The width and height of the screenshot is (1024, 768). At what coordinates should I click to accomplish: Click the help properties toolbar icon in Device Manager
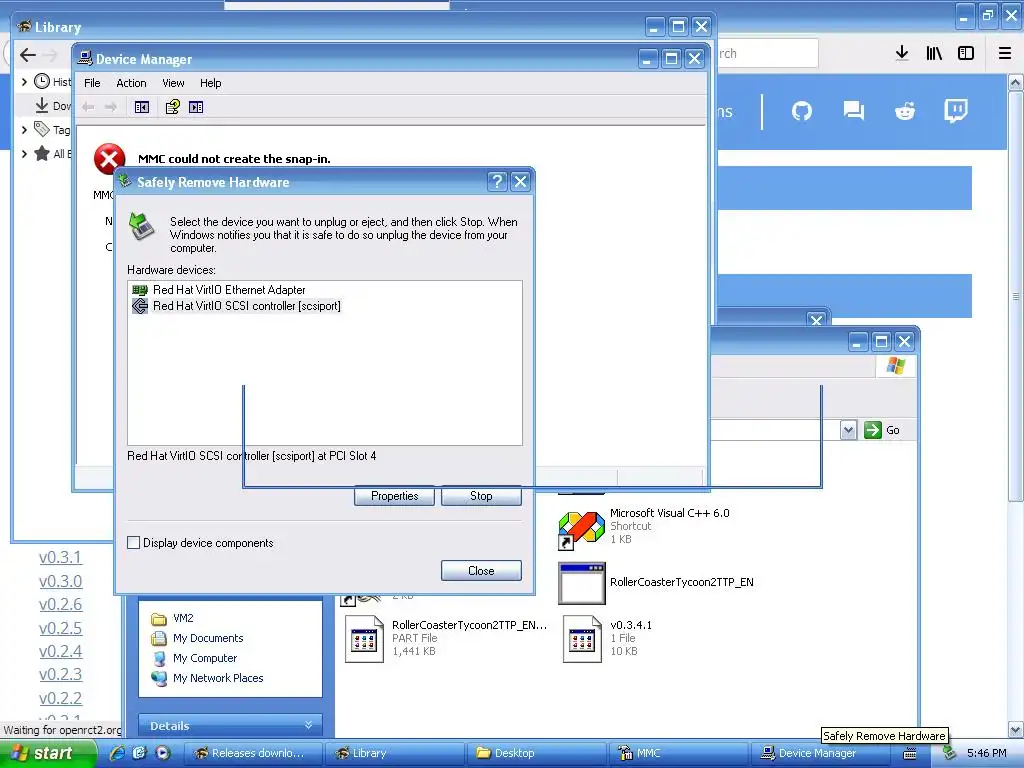coord(172,107)
